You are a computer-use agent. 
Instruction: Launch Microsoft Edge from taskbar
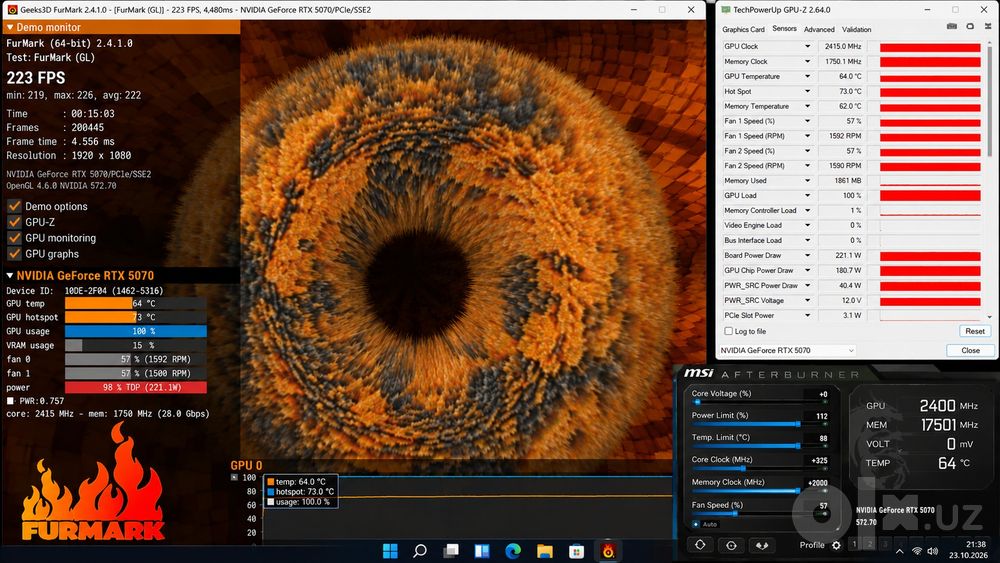(513, 551)
